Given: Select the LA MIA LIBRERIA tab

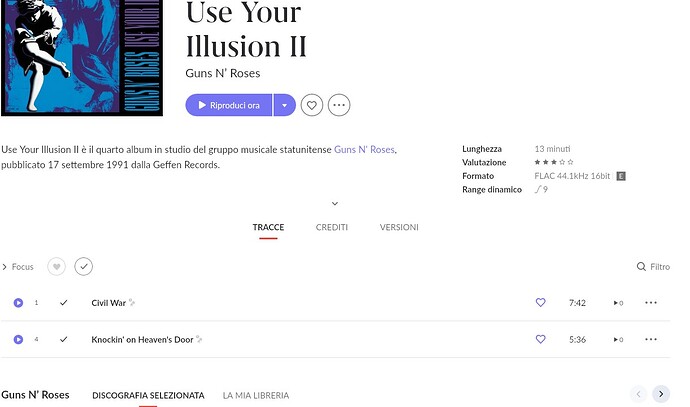Looking at the screenshot, I should tap(256, 396).
